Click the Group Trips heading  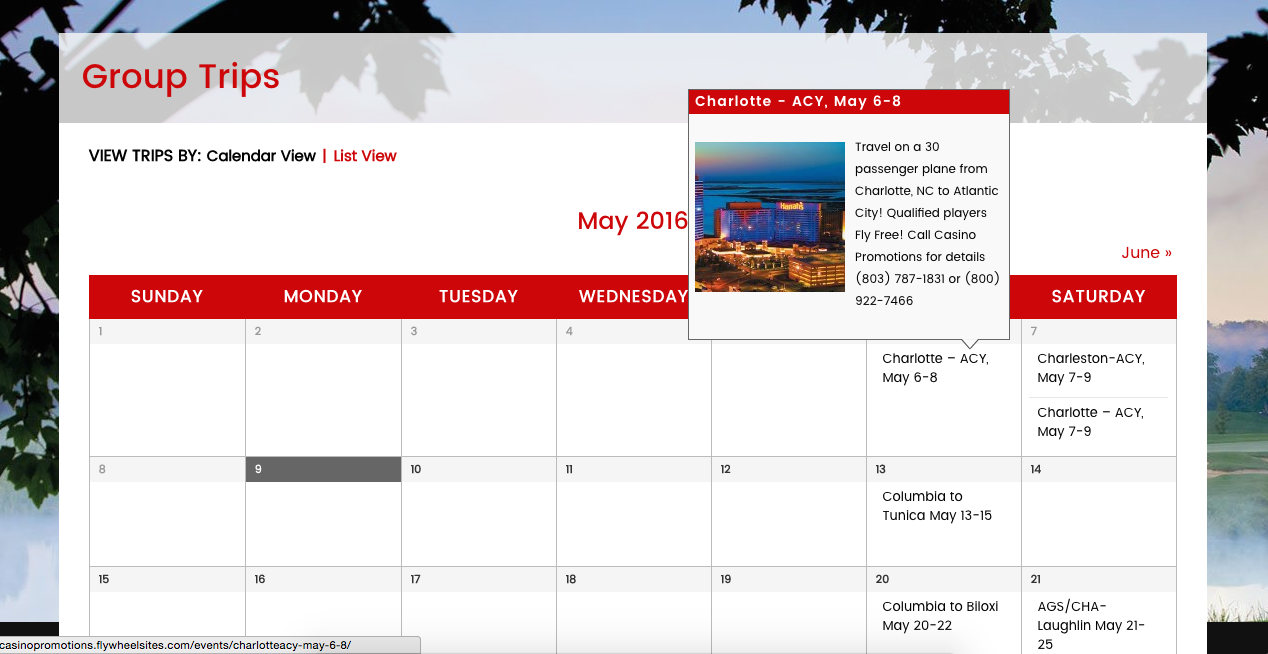click(181, 77)
